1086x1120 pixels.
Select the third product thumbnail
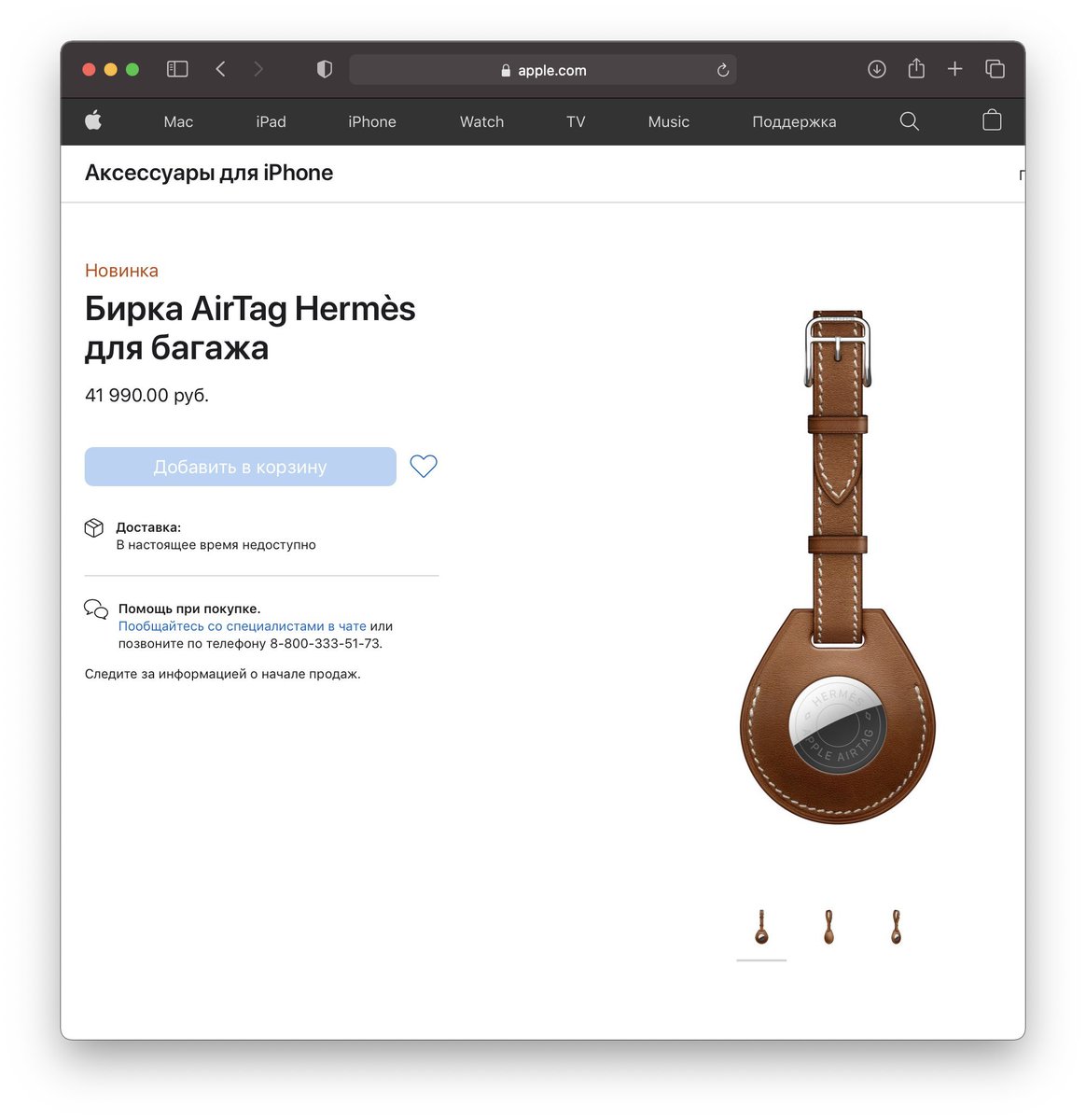coord(896,927)
